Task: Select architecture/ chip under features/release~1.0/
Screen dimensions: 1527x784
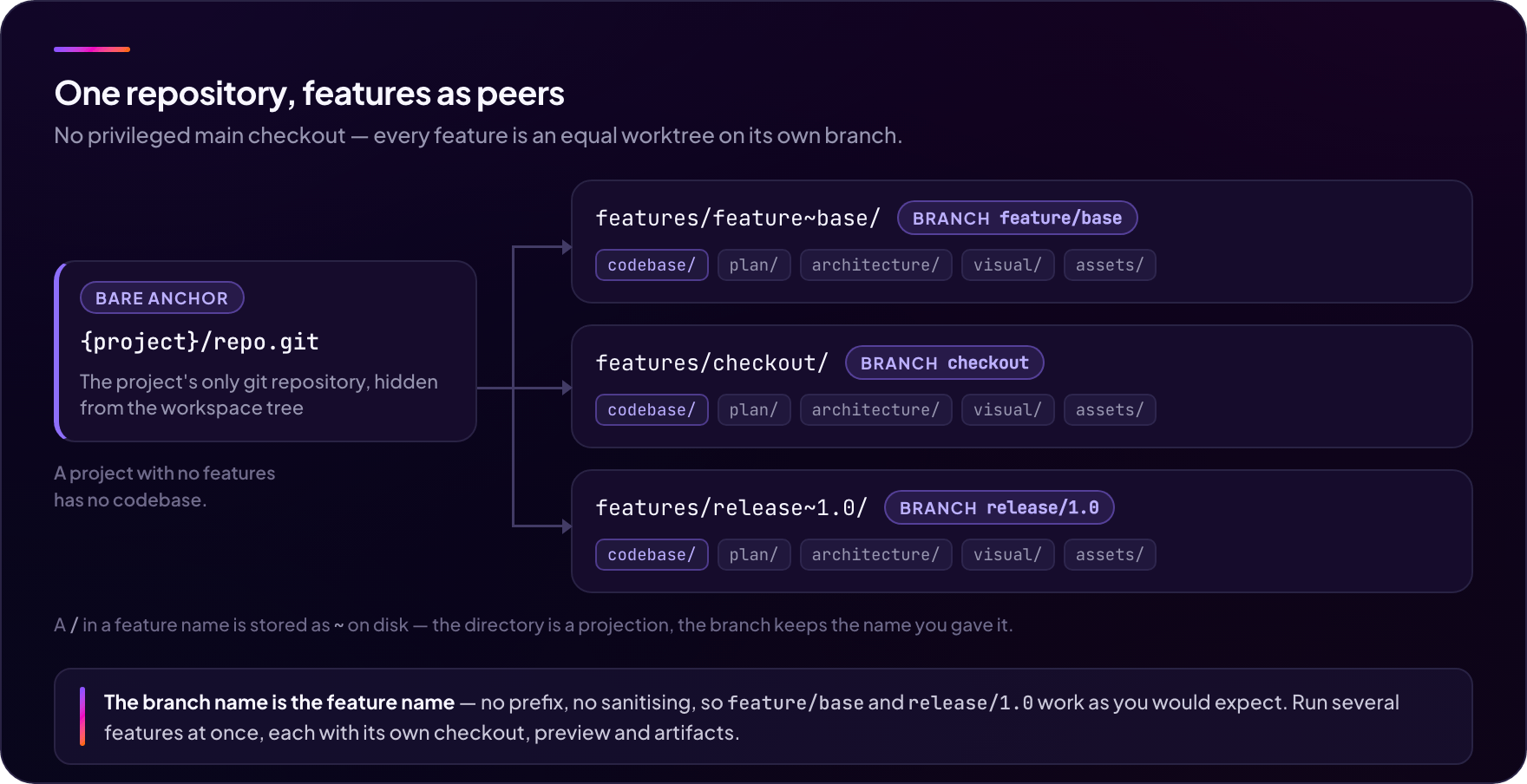Action: click(x=875, y=555)
